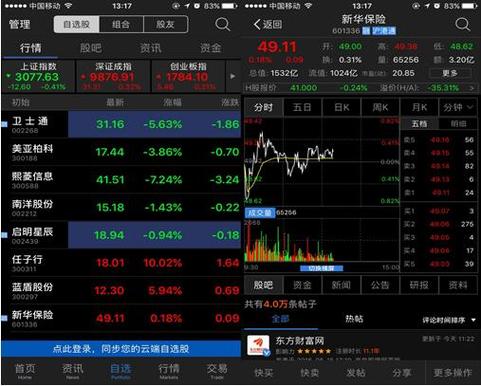Open the 美亚柏科 stock row
The width and height of the screenshot is (481, 386).
121,152
